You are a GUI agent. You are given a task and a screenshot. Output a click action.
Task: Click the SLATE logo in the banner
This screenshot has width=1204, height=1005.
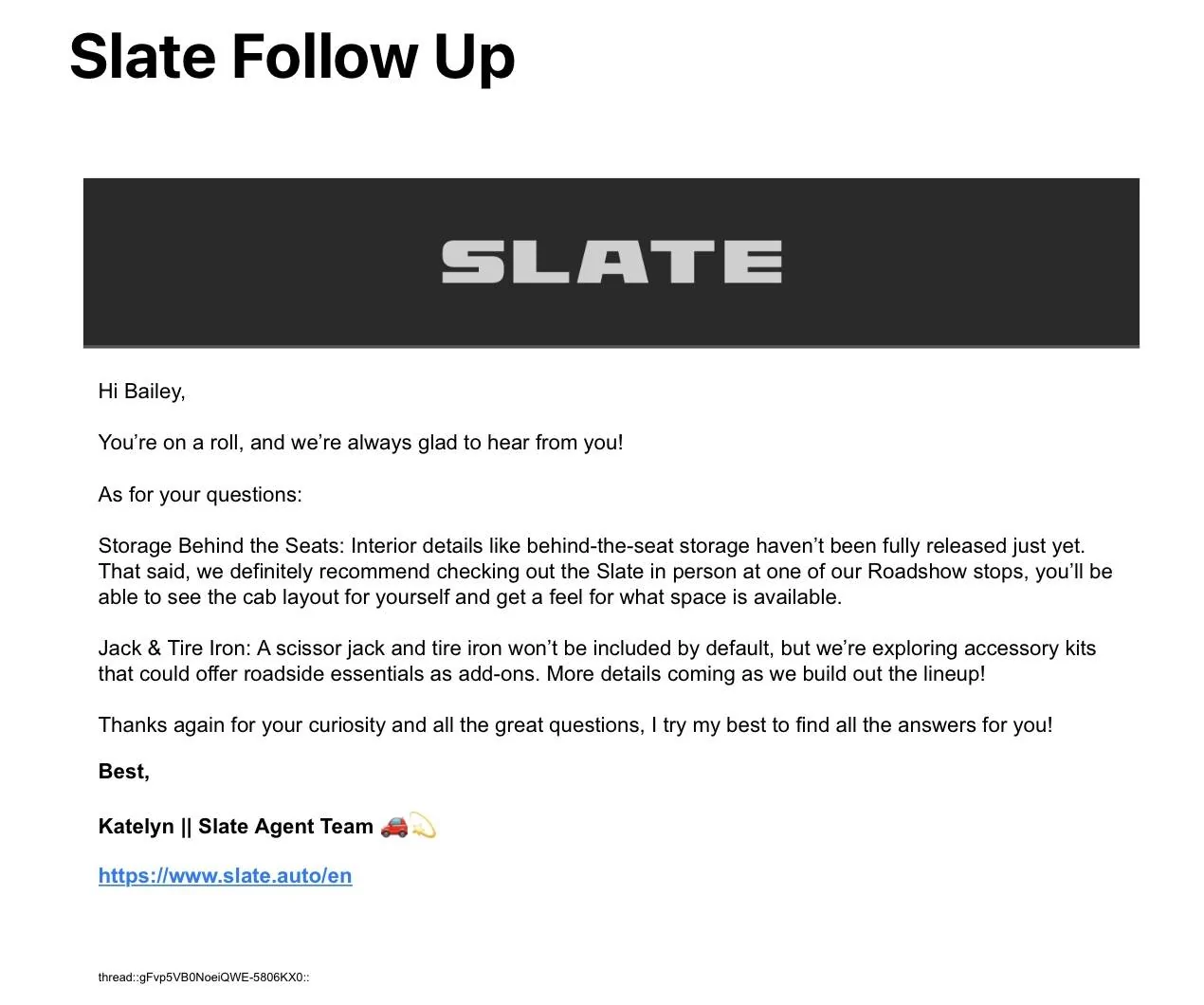pos(611,262)
